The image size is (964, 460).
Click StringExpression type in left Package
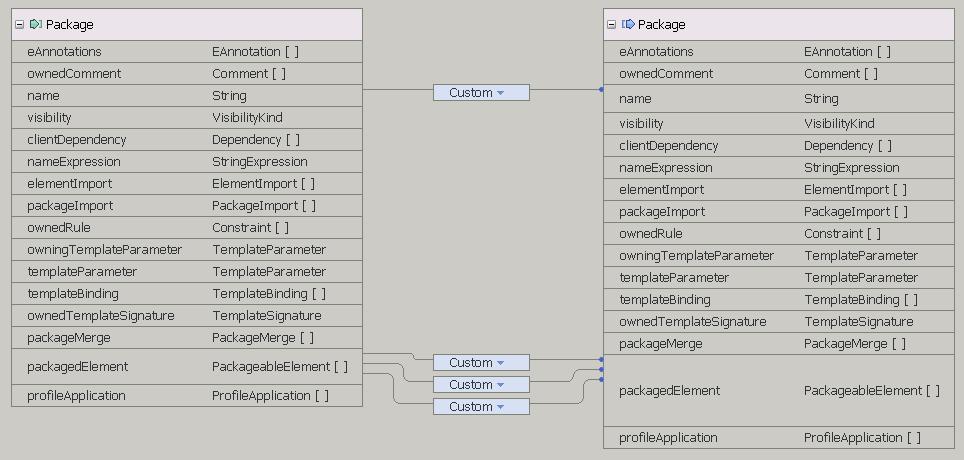[x=259, y=162]
